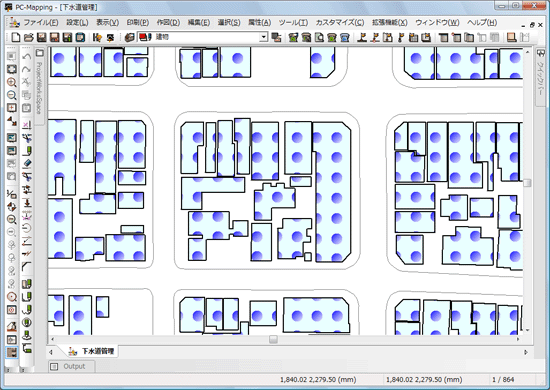Select the Zoom in magnifier tool
Viewport: 550px width, 390px height.
12,82
